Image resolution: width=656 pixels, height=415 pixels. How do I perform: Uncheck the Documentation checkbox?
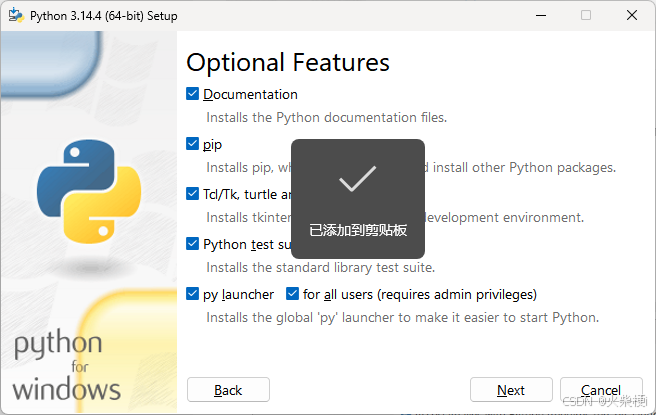coord(192,94)
